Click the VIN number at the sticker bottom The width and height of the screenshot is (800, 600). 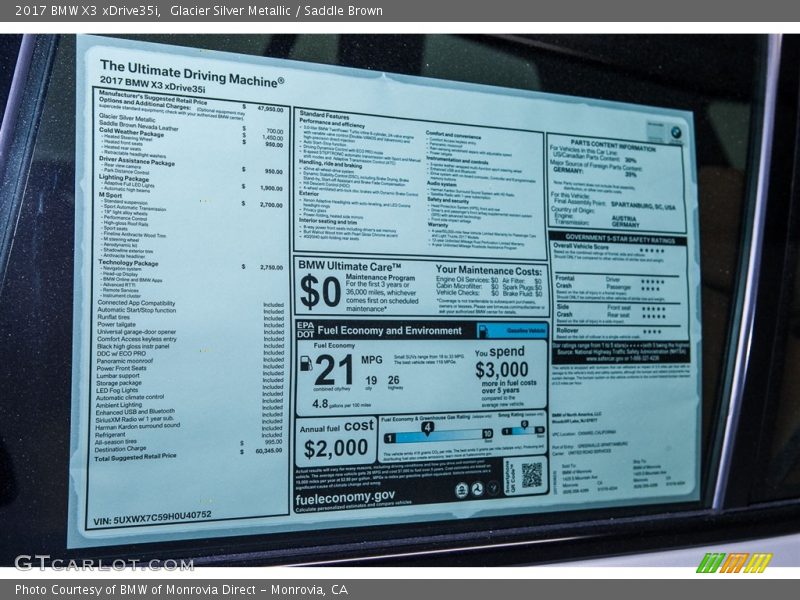pyautogui.click(x=152, y=517)
